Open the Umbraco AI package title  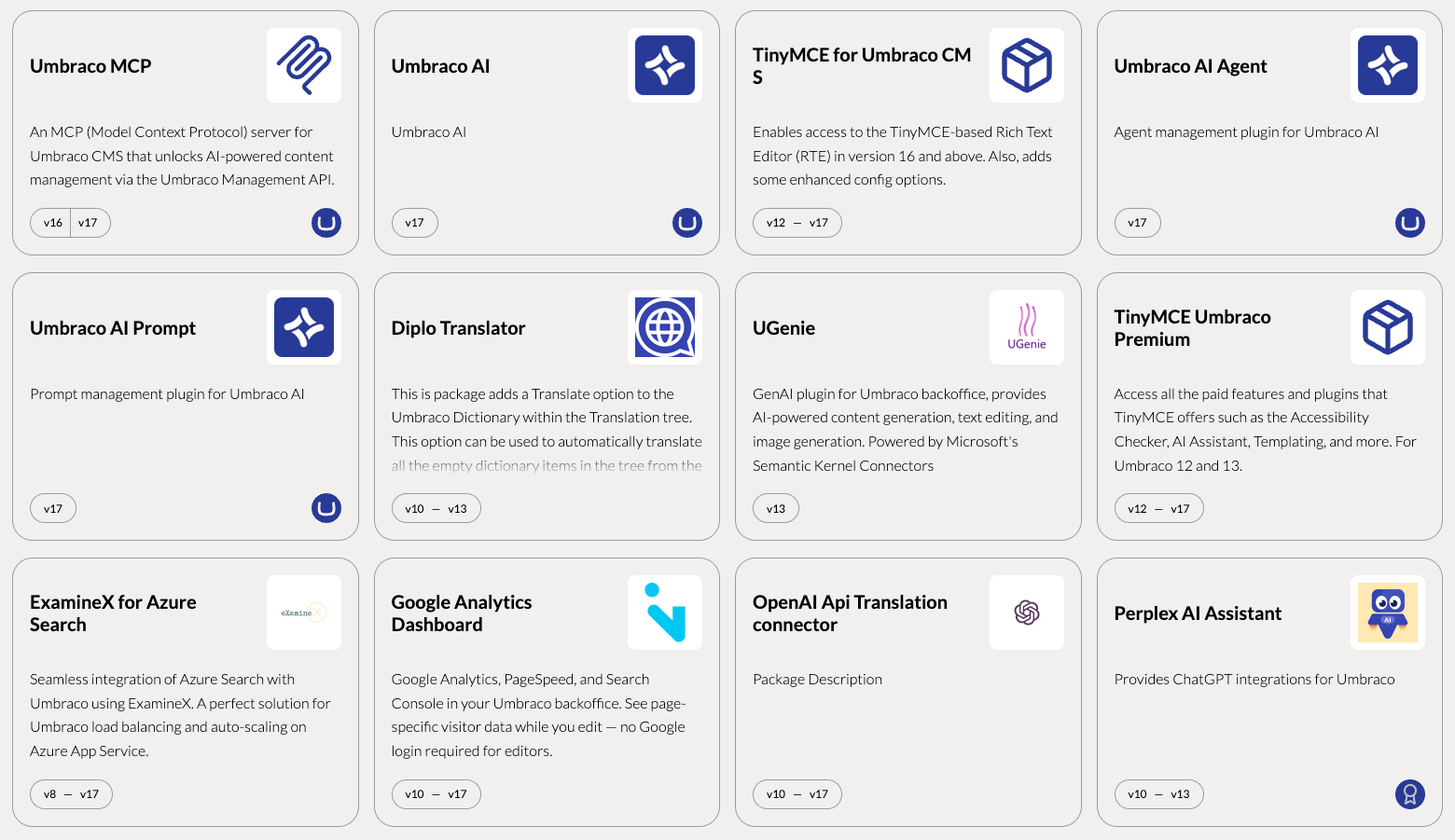point(440,66)
